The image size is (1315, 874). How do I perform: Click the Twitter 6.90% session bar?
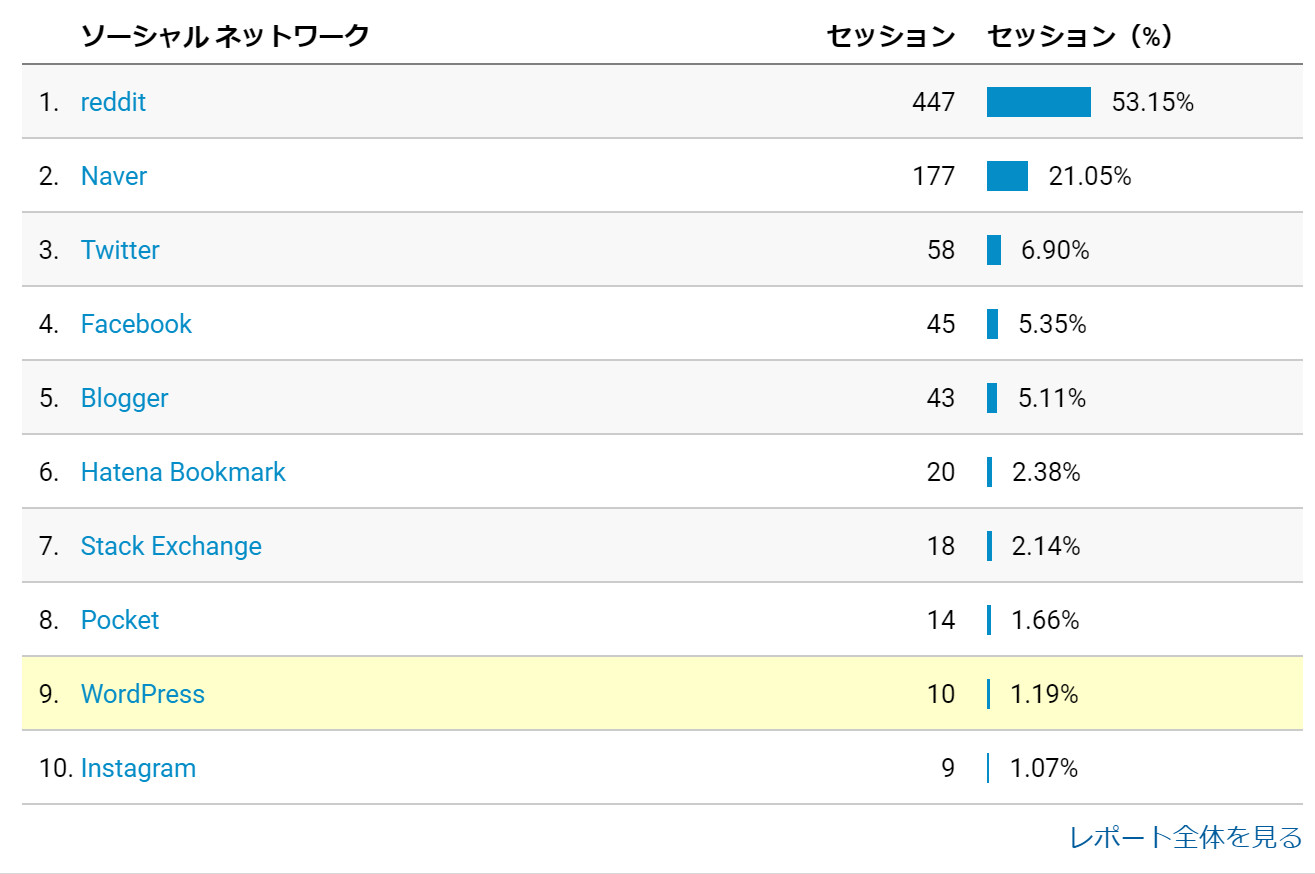[x=994, y=250]
